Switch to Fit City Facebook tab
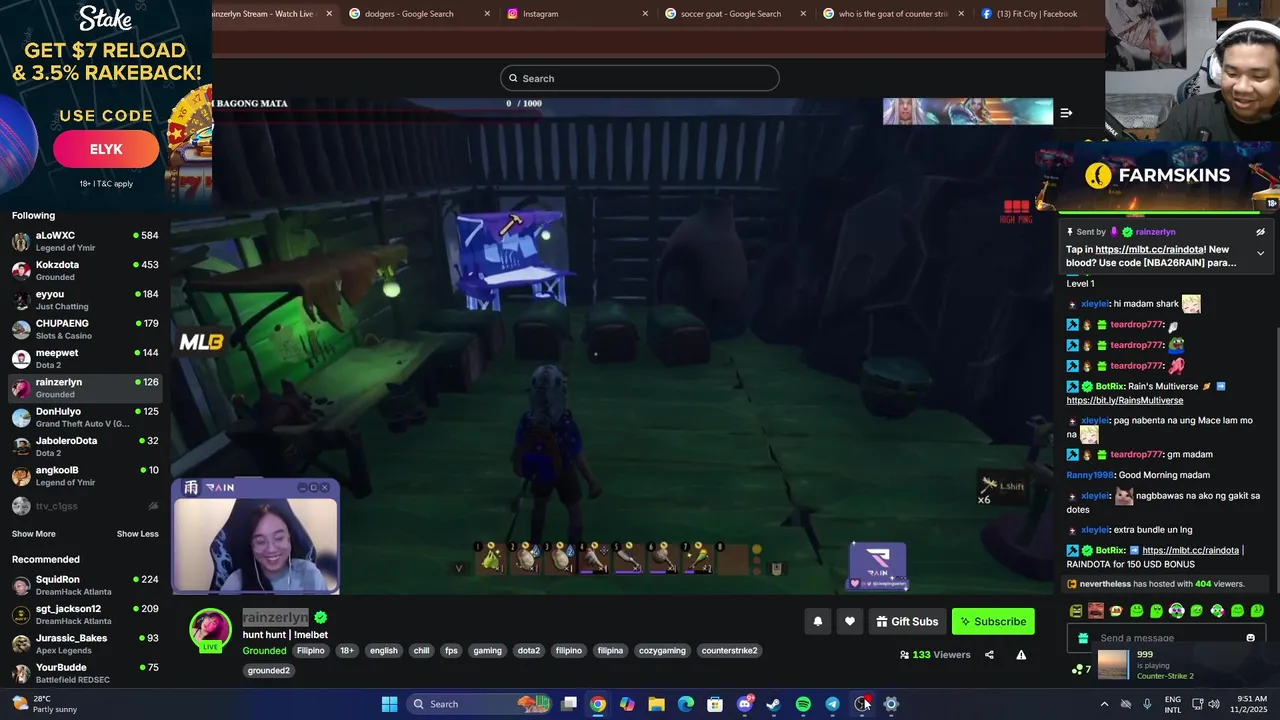The height and width of the screenshot is (720, 1280). click(x=1036, y=14)
